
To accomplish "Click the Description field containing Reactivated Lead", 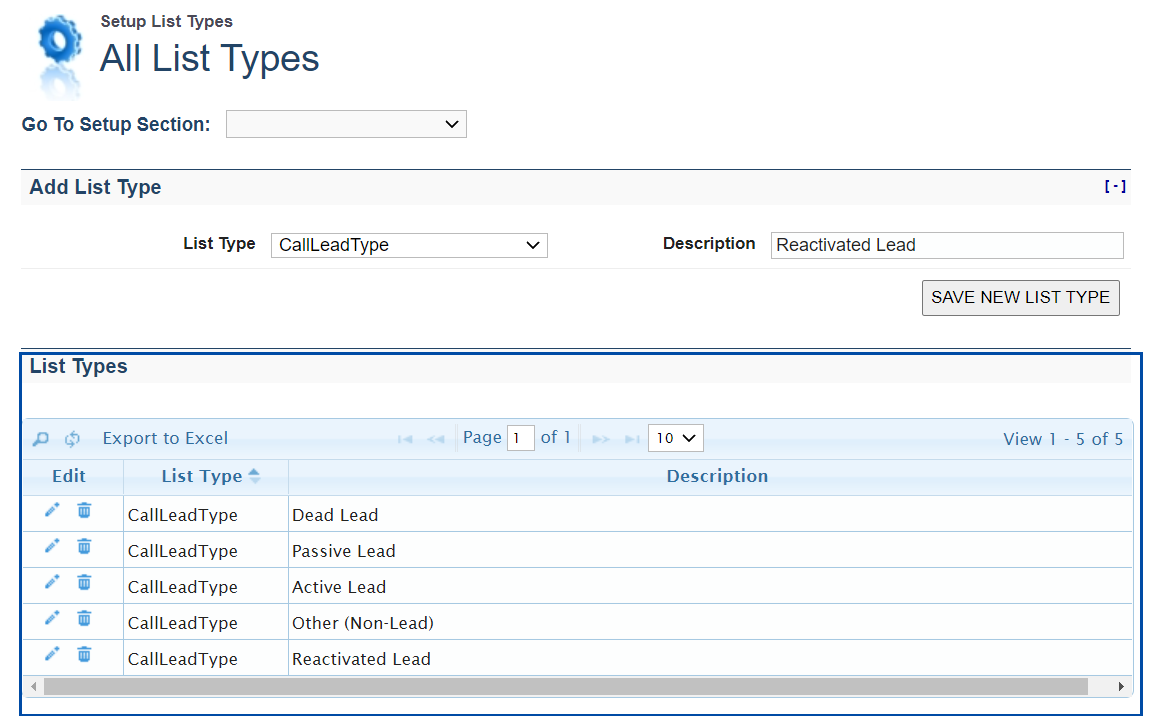I will (946, 245).
